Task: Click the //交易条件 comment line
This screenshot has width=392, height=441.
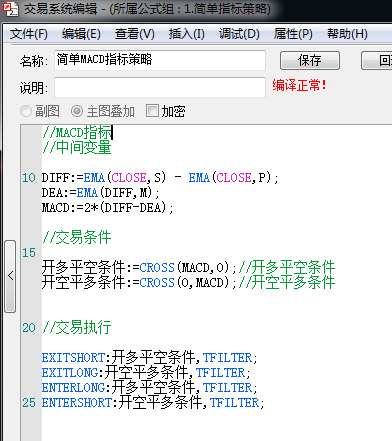Action: point(77,237)
